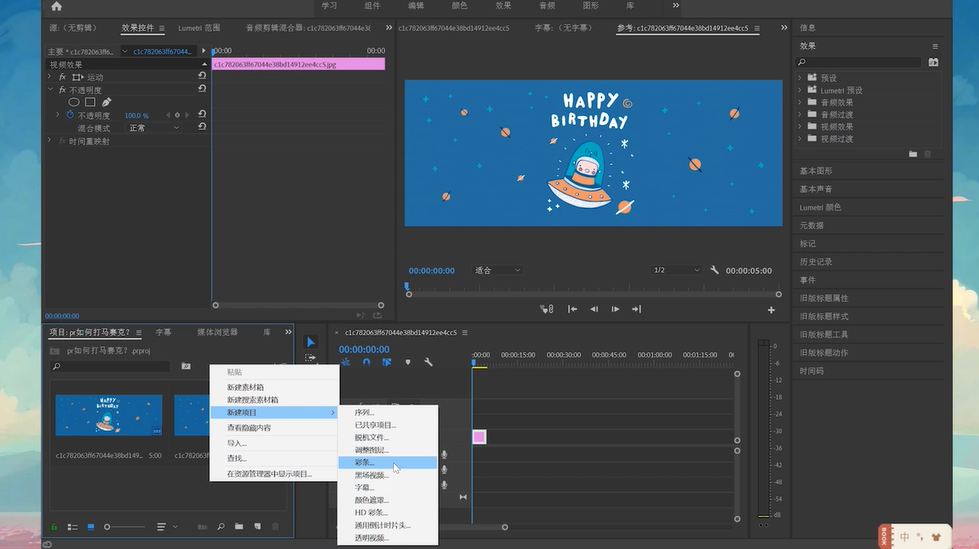Click the New Bin folder icon in project panel
The height and width of the screenshot is (549, 979).
point(239,527)
